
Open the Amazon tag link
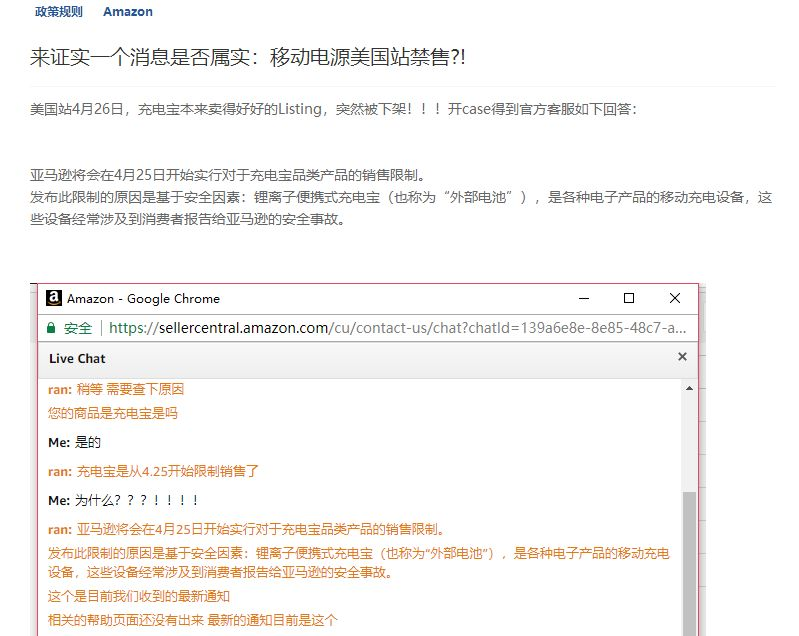tap(127, 11)
